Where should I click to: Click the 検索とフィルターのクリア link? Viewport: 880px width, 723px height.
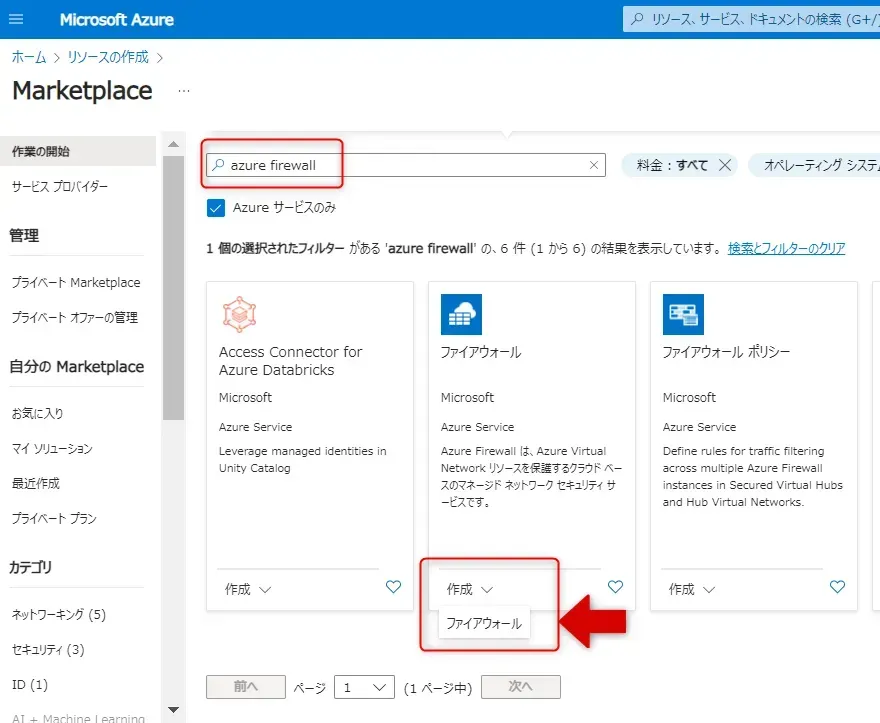point(786,248)
